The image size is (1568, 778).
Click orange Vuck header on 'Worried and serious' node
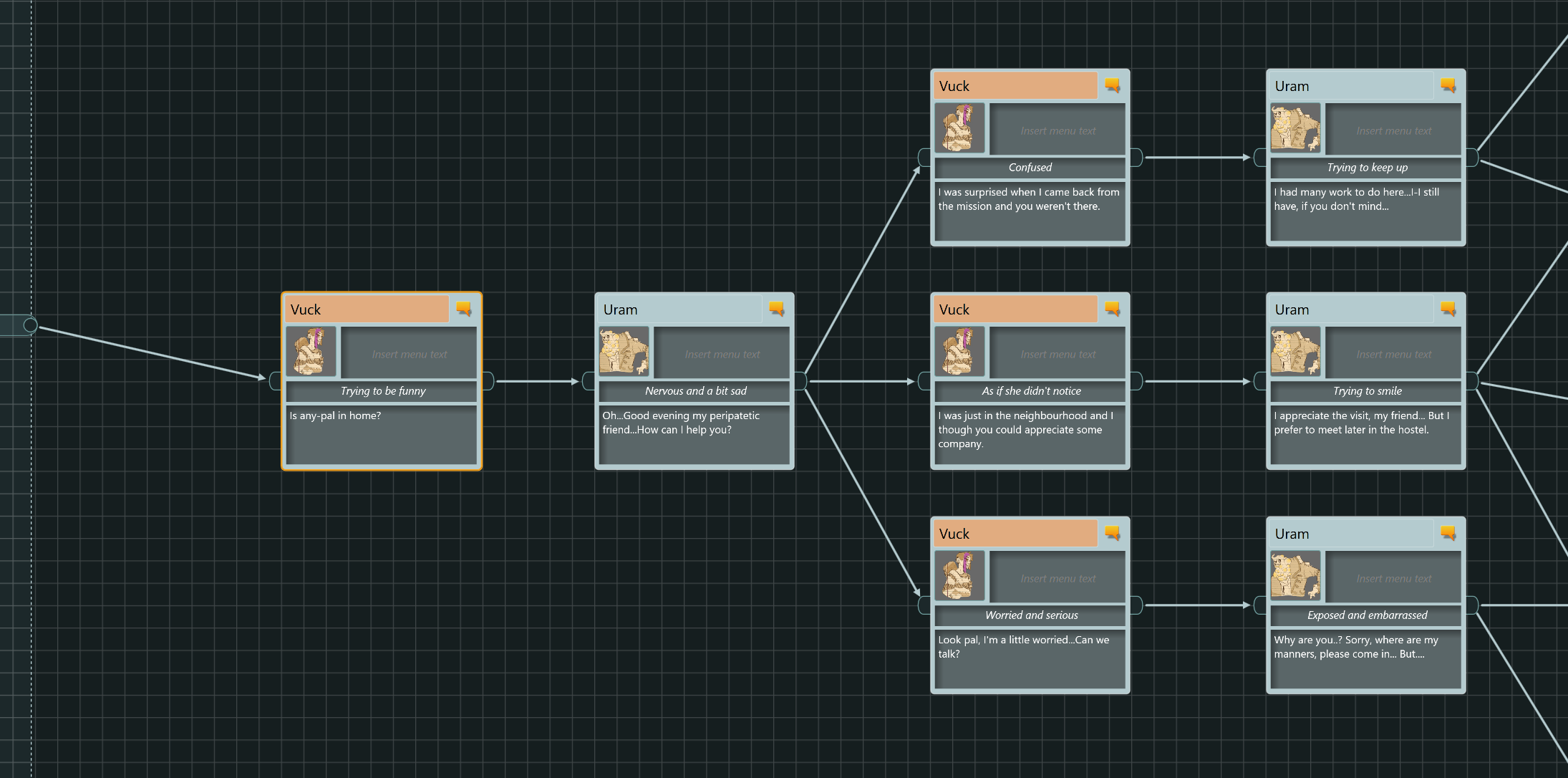[1015, 534]
